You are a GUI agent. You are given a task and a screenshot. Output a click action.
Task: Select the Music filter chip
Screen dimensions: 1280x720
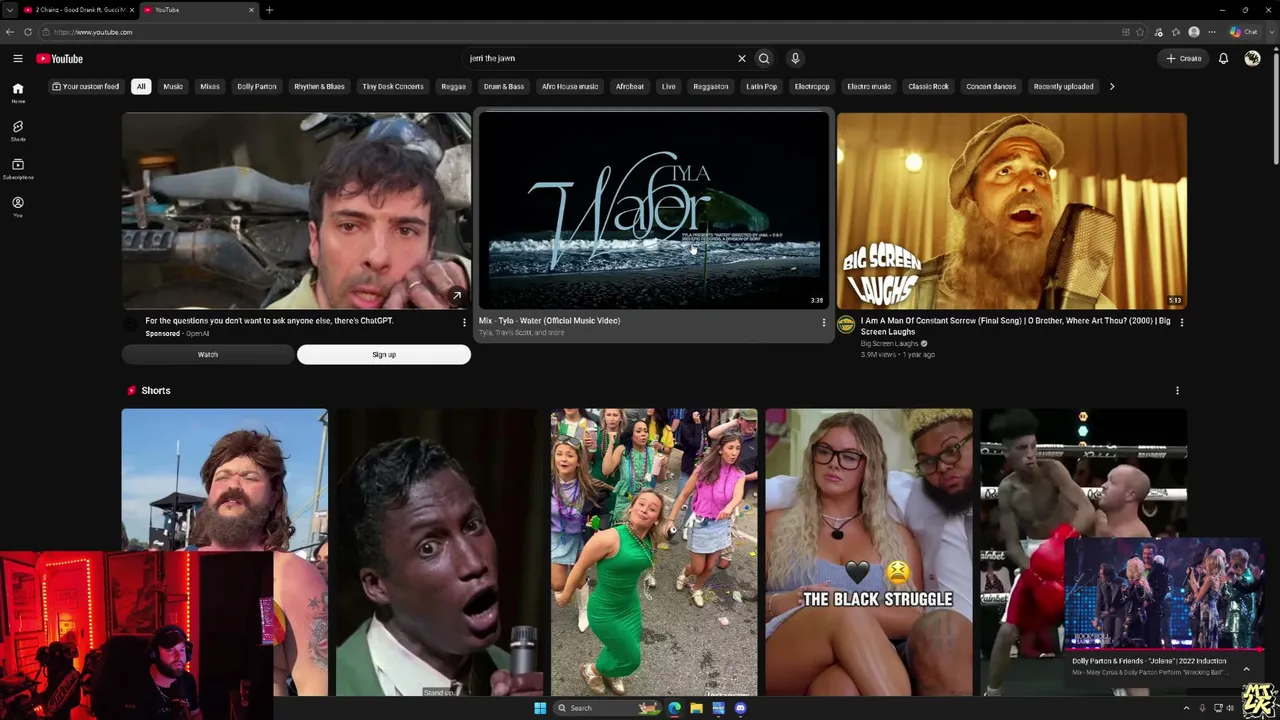[x=173, y=87]
